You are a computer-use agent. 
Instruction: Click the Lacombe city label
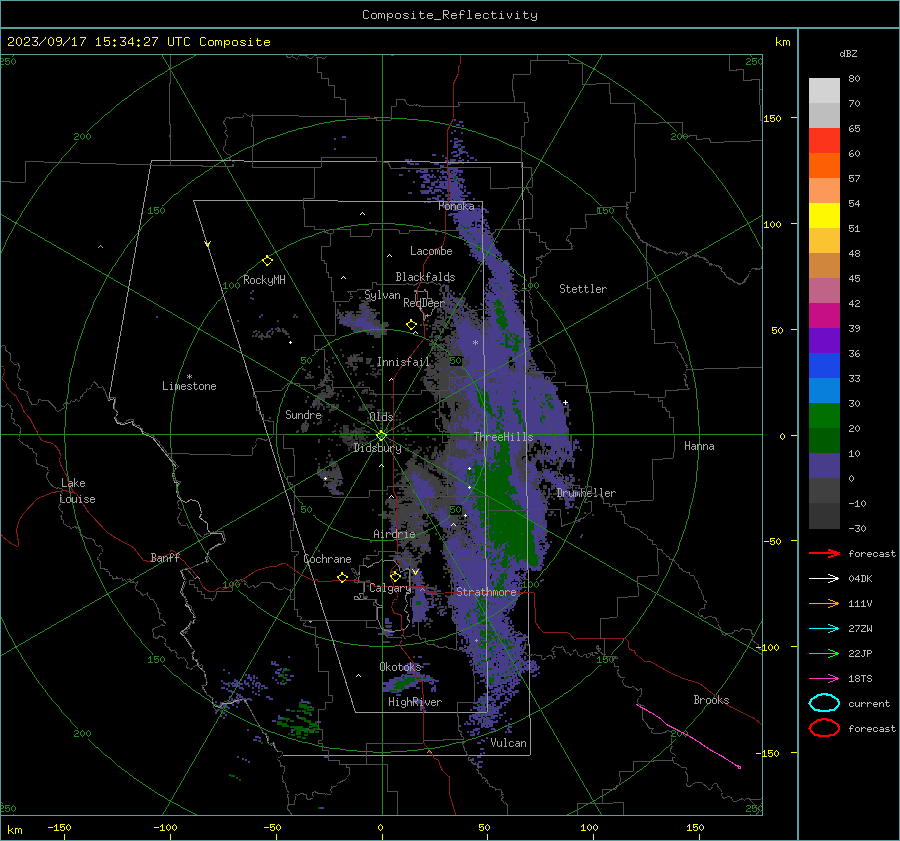click(431, 251)
